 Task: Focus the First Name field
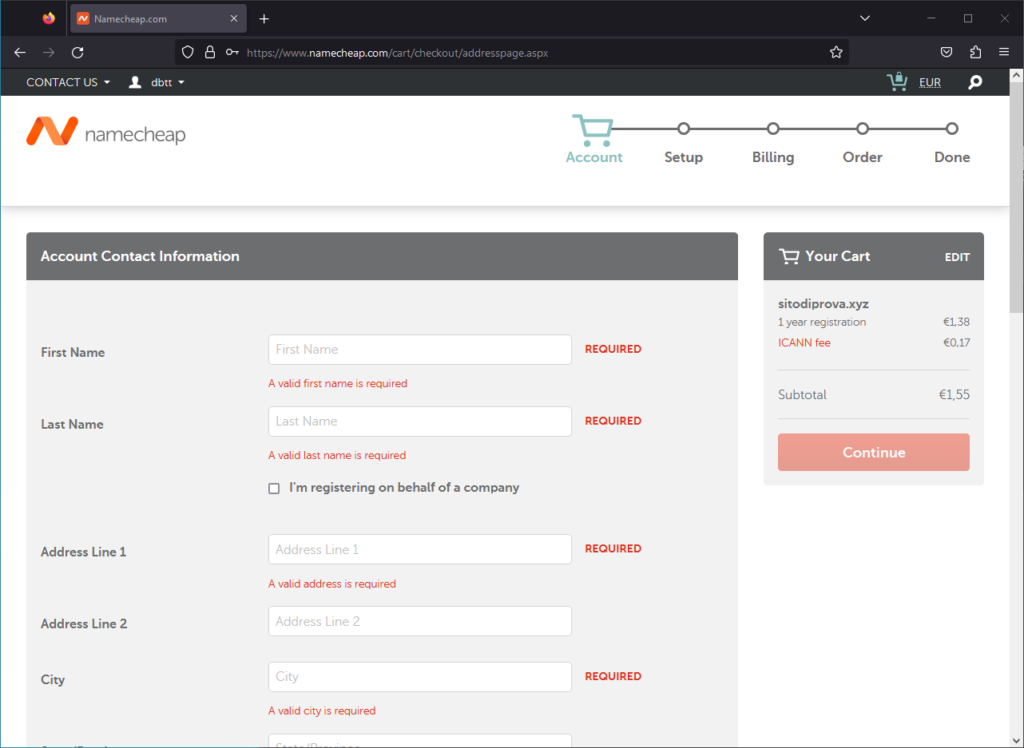[420, 350]
